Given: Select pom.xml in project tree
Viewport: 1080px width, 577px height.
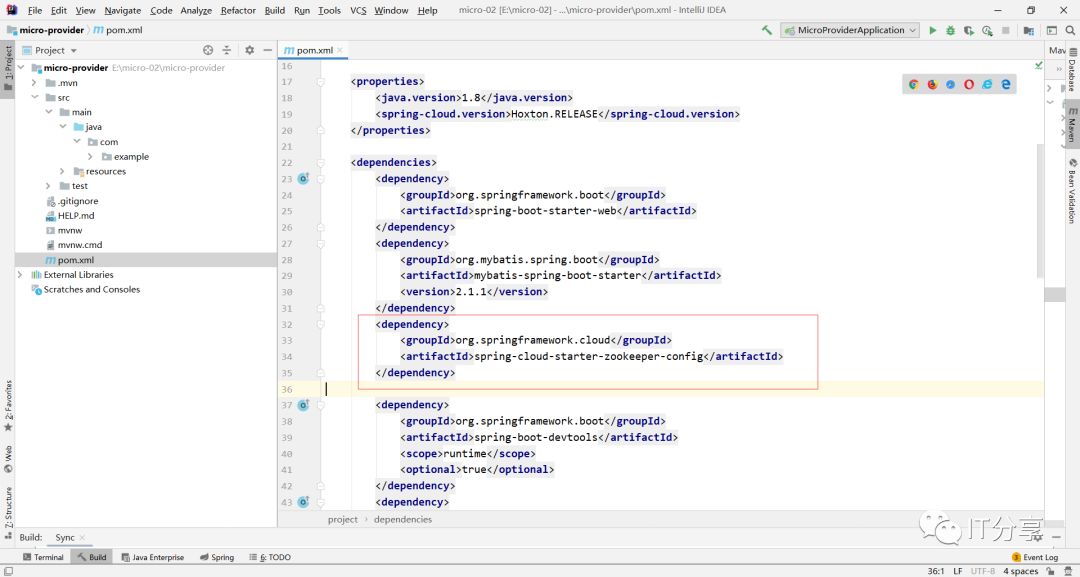Looking at the screenshot, I should click(146, 260).
